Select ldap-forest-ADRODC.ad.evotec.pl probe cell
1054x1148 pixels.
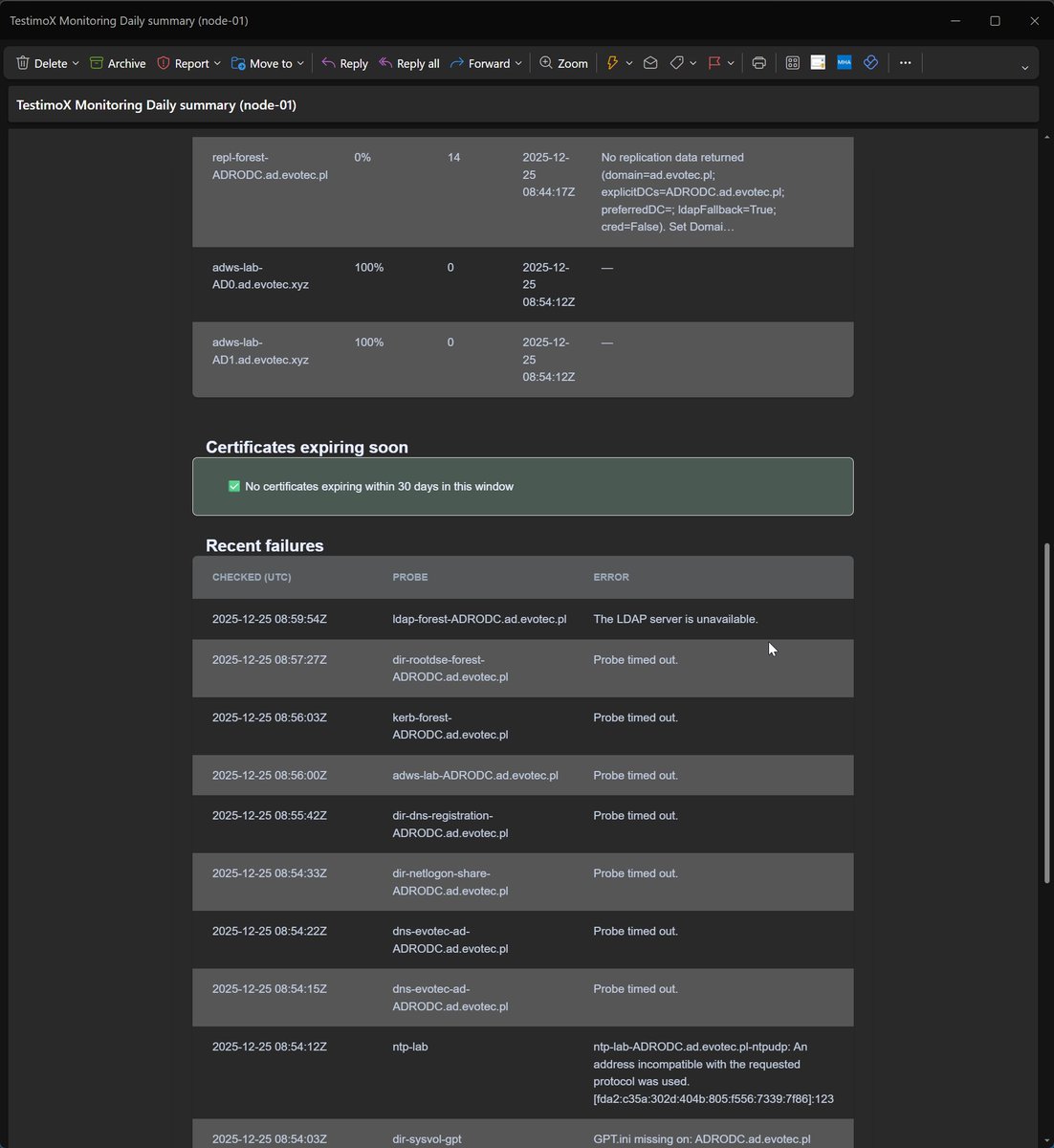479,619
